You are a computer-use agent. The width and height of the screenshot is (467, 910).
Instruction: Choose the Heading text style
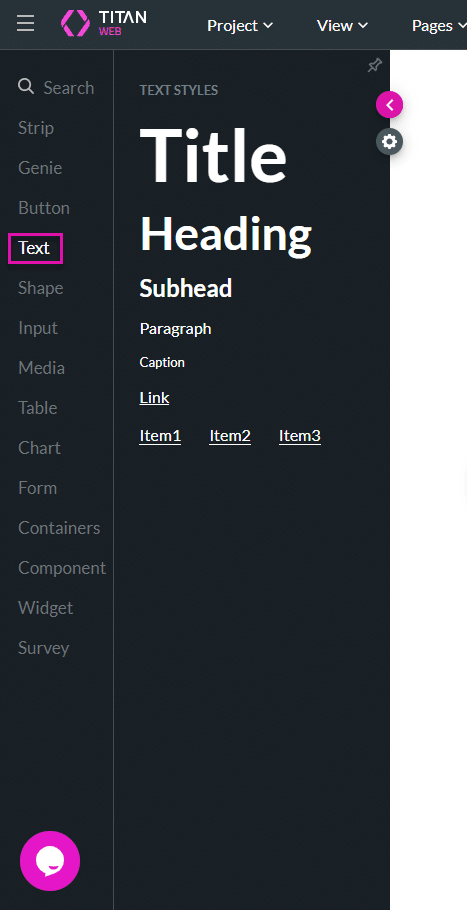click(x=226, y=235)
